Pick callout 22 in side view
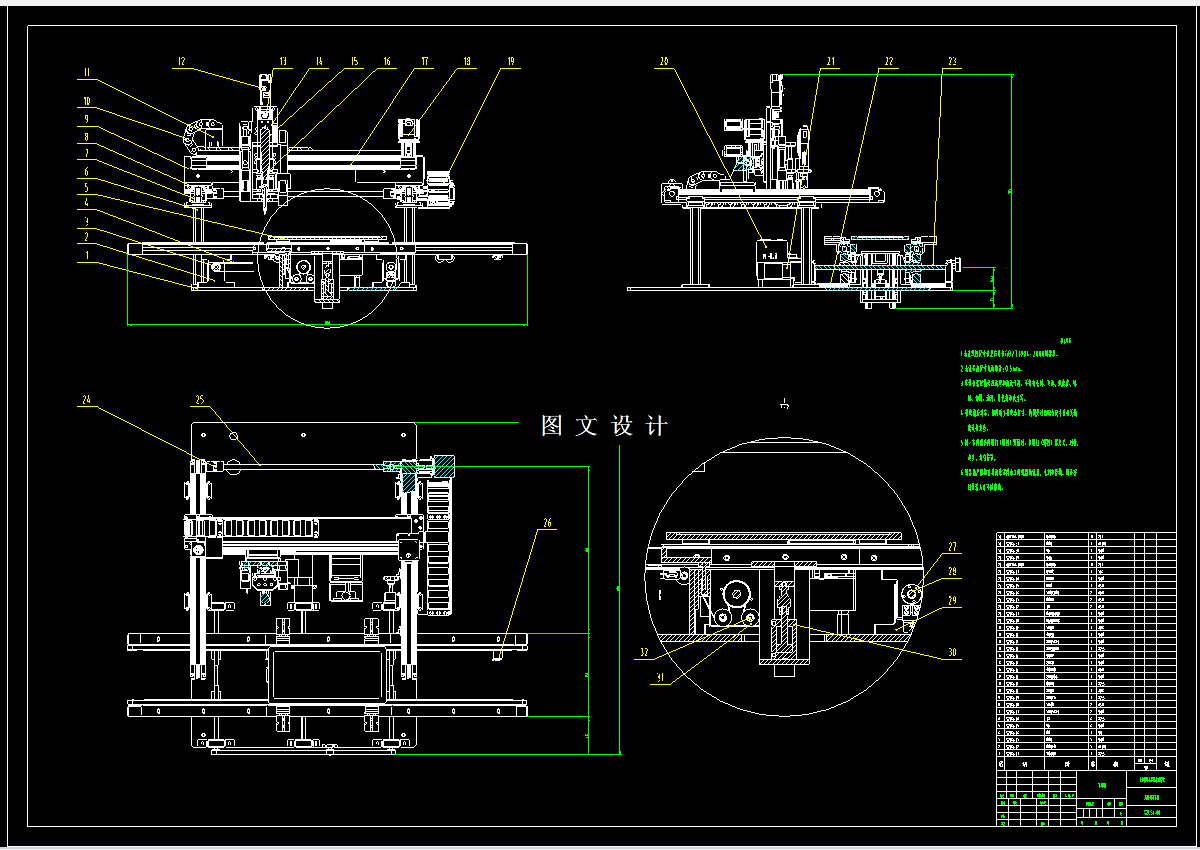1200x850 pixels. [x=888, y=61]
